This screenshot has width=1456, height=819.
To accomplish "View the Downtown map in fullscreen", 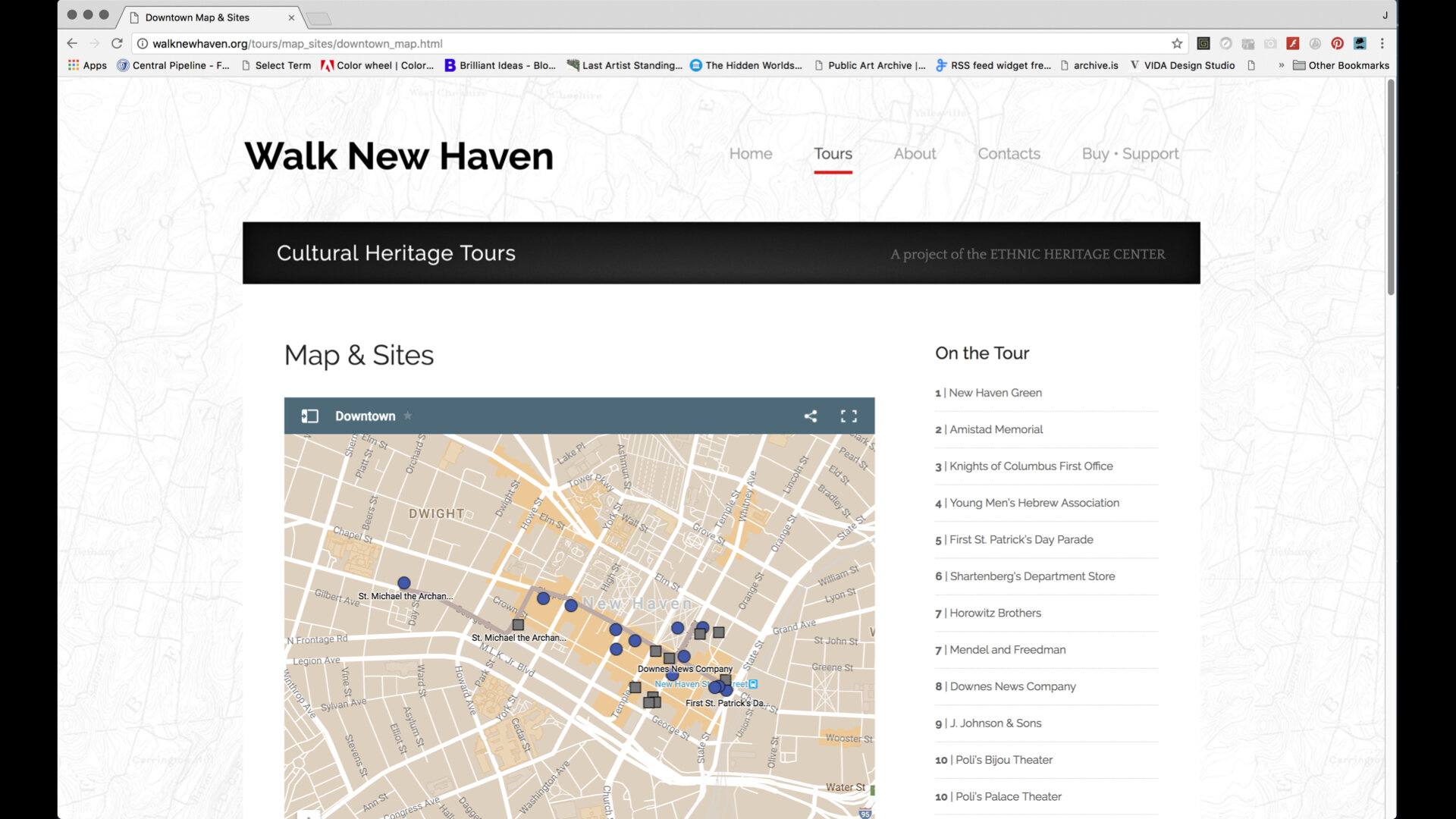I will pyautogui.click(x=849, y=416).
